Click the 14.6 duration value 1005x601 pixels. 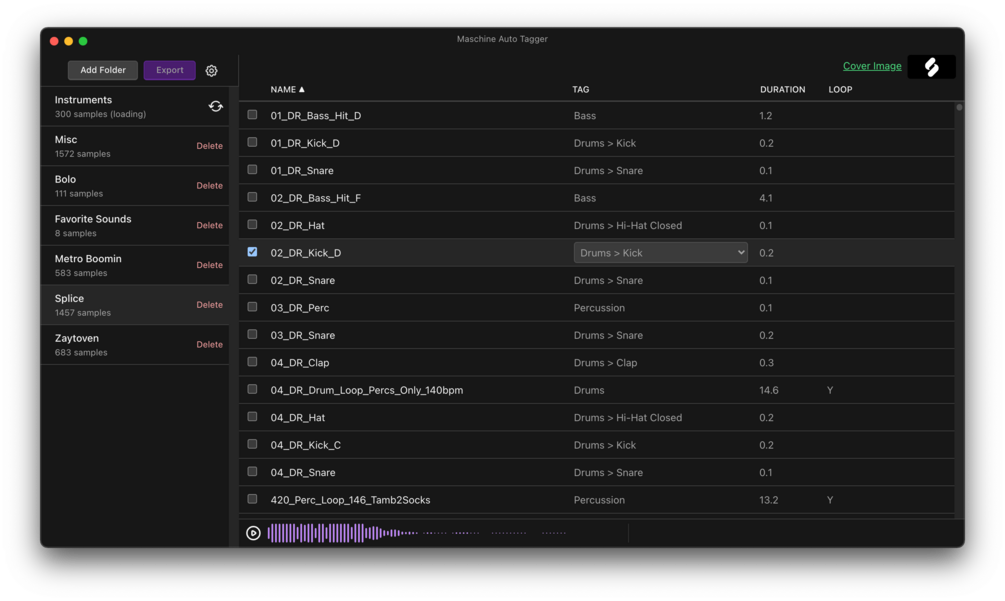768,390
